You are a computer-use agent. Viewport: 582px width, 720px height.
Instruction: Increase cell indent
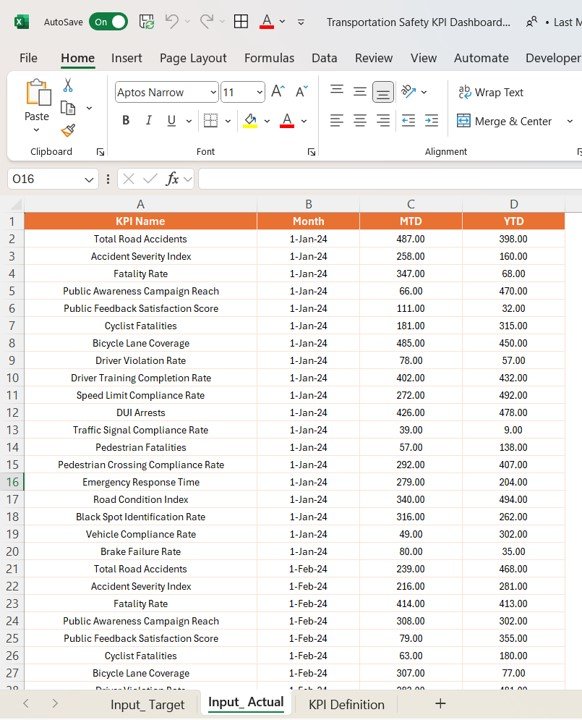[431, 121]
